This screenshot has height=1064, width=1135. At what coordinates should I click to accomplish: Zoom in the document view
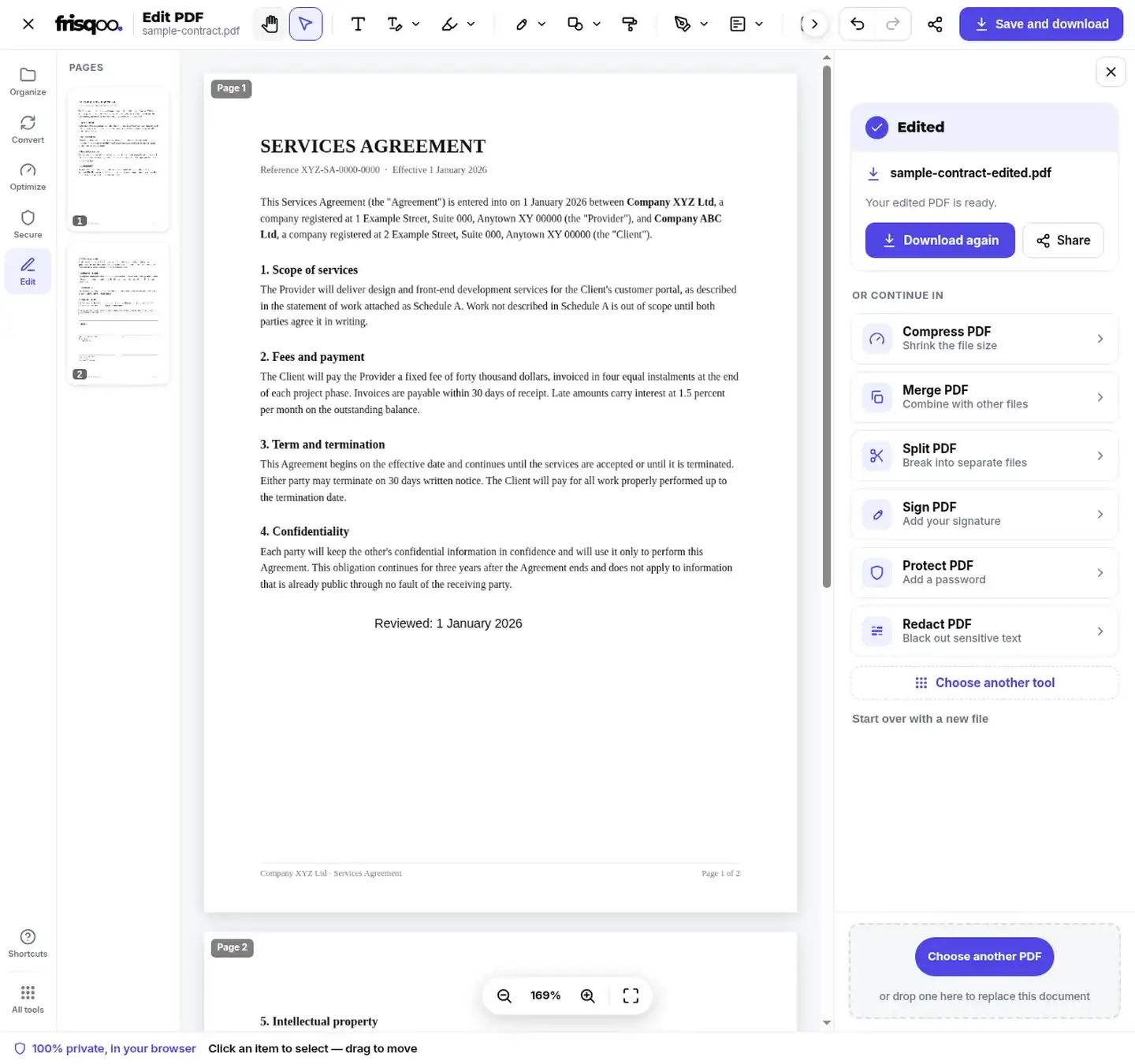tap(588, 996)
